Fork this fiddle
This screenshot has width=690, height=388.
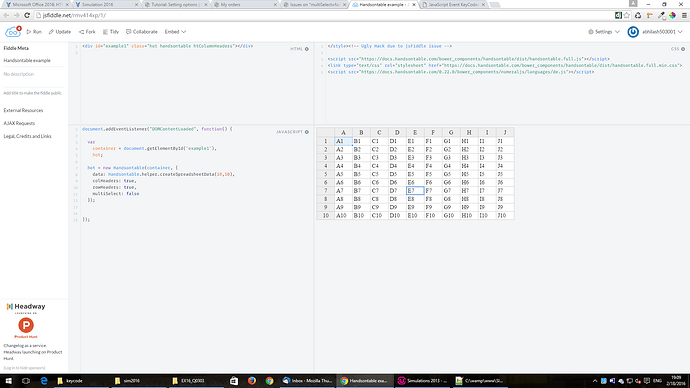(87, 32)
